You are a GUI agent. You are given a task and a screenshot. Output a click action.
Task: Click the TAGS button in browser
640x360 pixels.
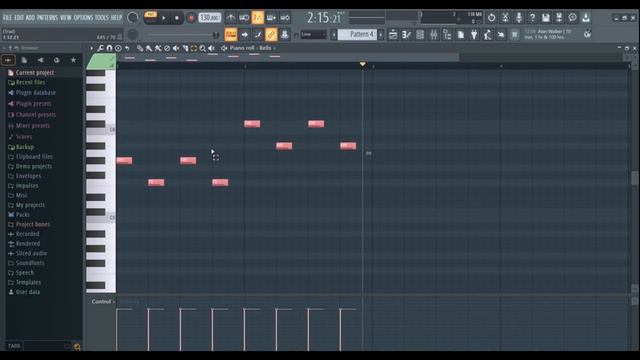(x=14, y=346)
